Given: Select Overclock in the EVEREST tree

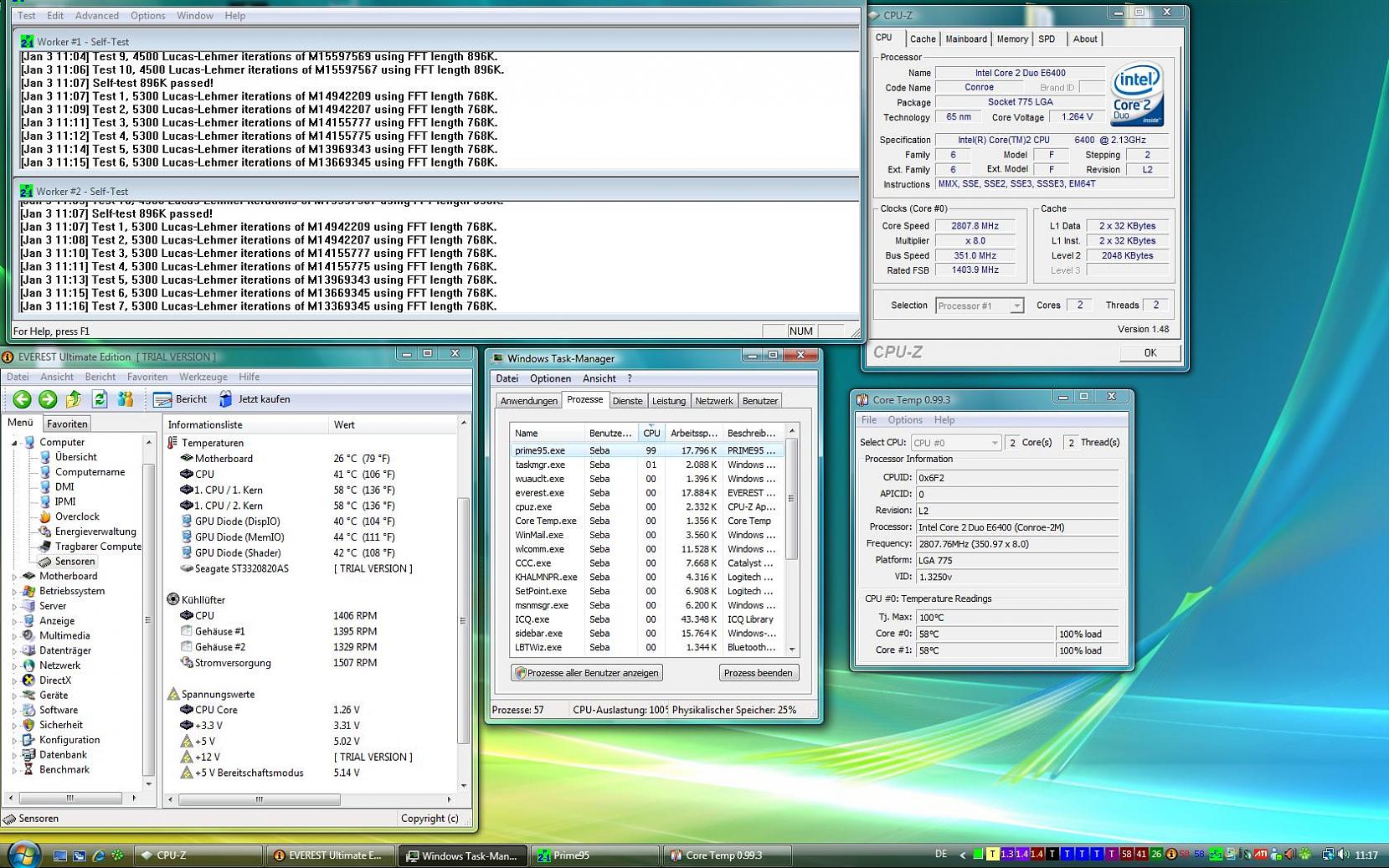Looking at the screenshot, I should coord(77,517).
